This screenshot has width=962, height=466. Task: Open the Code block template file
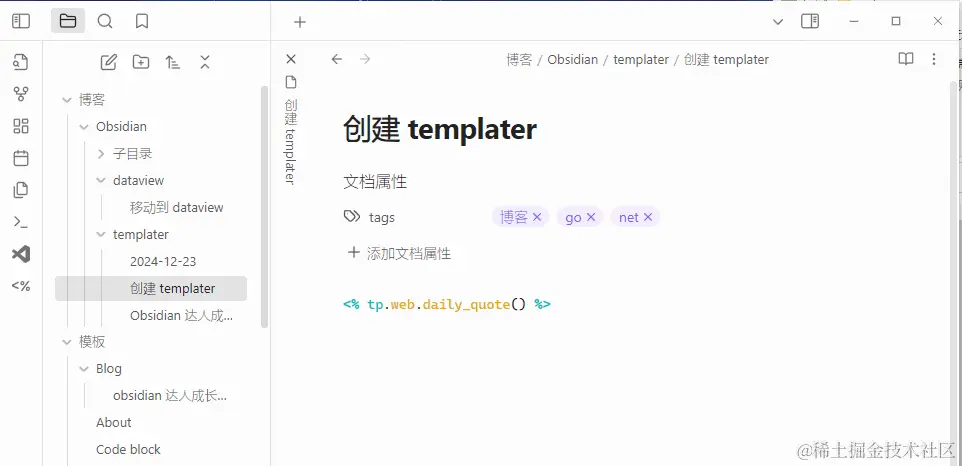[x=128, y=449]
